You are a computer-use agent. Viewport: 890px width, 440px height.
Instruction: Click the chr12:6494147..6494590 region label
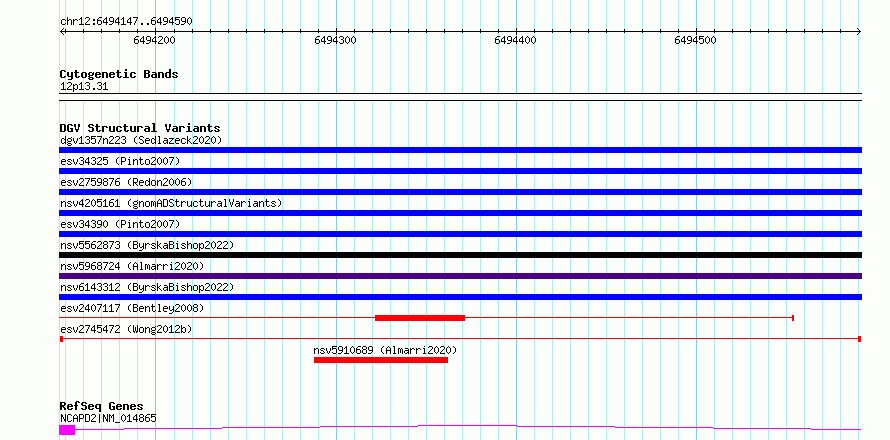pyautogui.click(x=126, y=22)
